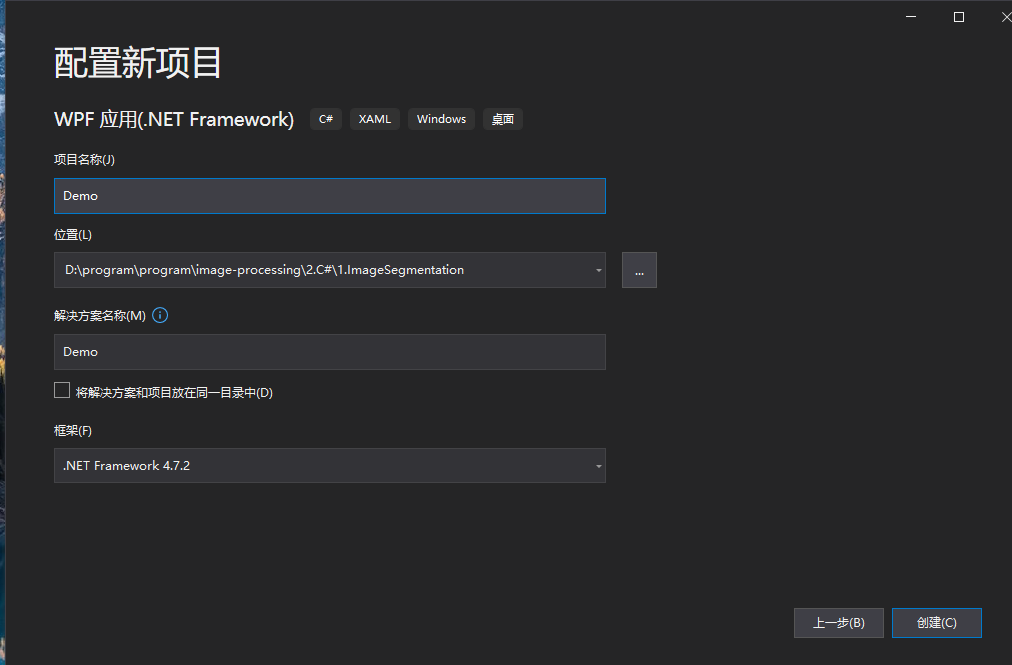Maximize the Visual Studio window

click(958, 16)
